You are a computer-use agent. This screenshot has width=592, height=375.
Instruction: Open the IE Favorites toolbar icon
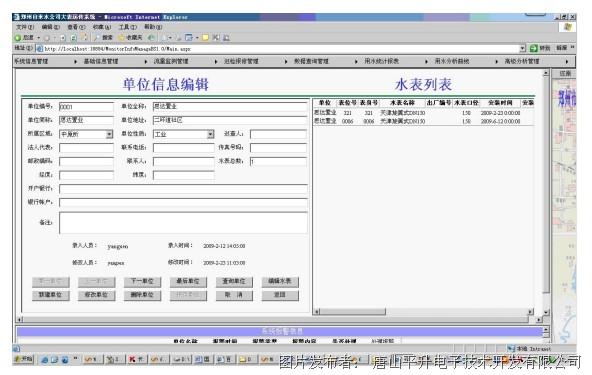[x=131, y=38]
